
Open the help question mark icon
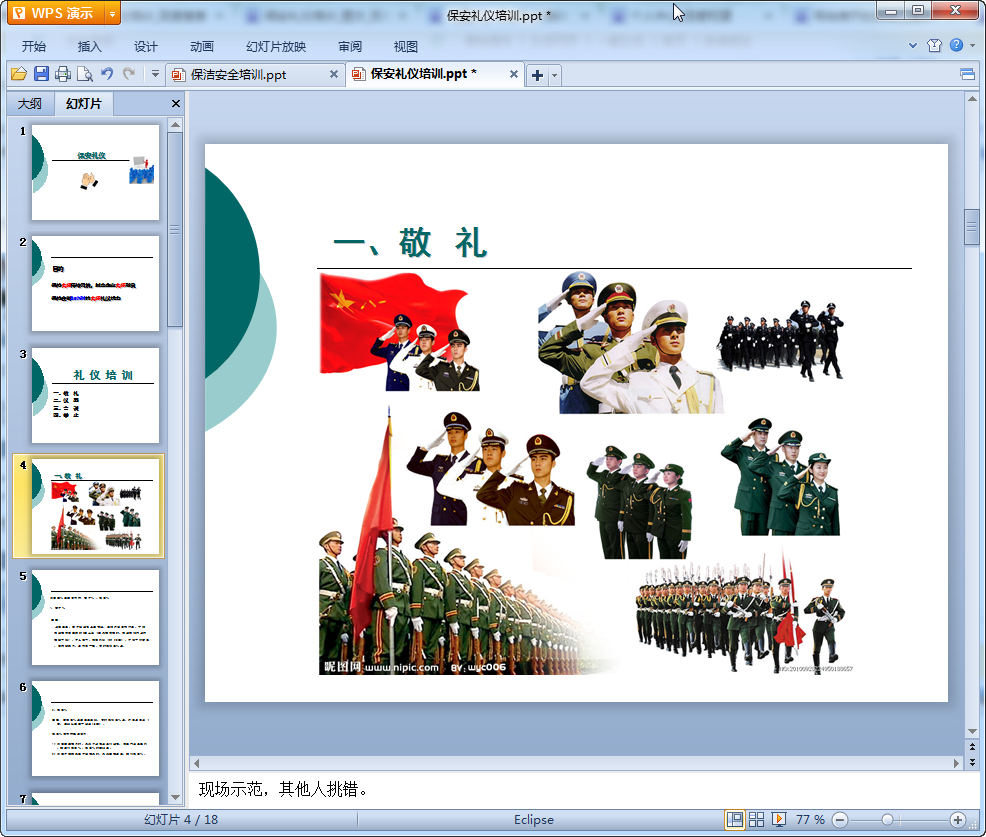pyautogui.click(x=956, y=45)
